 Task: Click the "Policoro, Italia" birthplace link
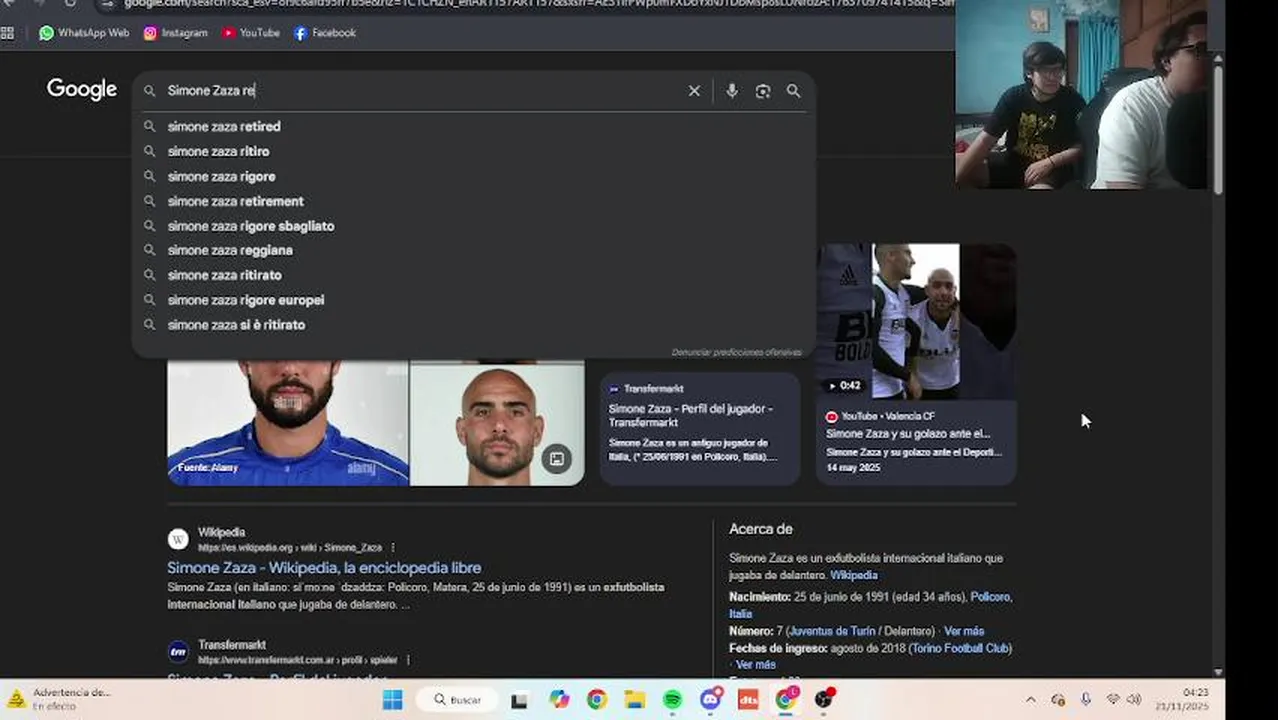pos(870,605)
